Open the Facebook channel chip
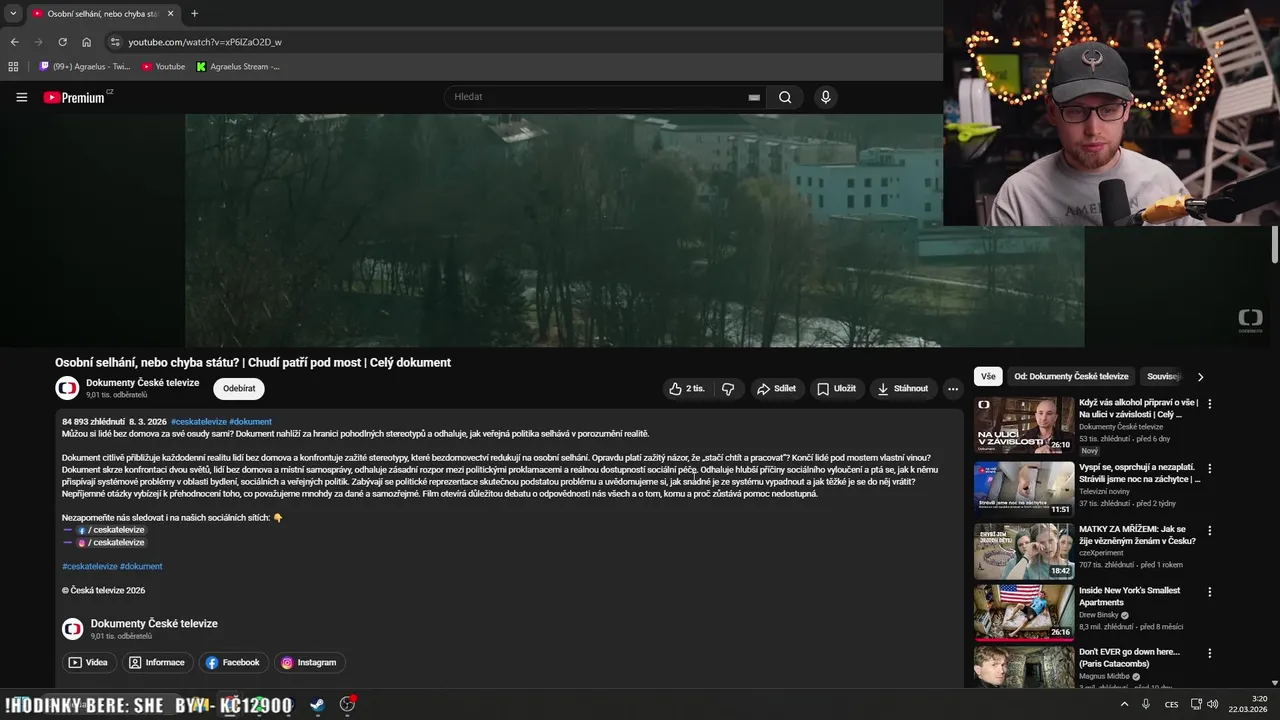The image size is (1280, 720). 232,662
